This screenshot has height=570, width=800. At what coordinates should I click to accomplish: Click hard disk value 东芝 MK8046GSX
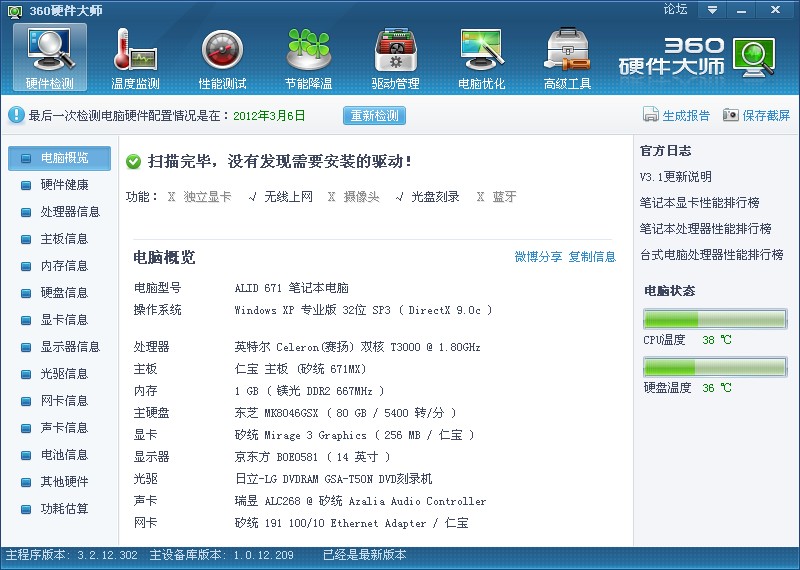pyautogui.click(x=345, y=413)
